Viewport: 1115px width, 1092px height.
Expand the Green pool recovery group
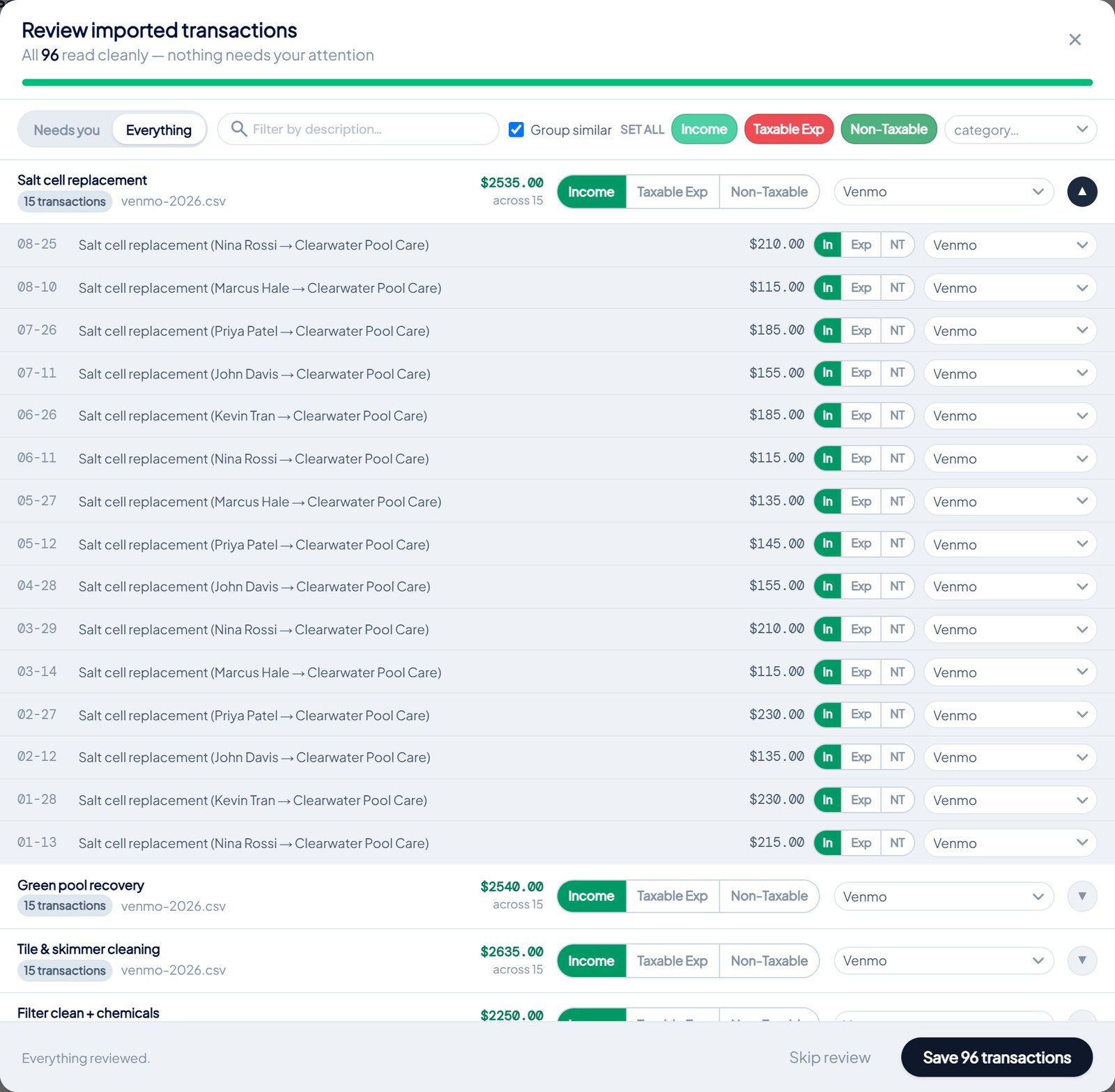coord(1082,896)
